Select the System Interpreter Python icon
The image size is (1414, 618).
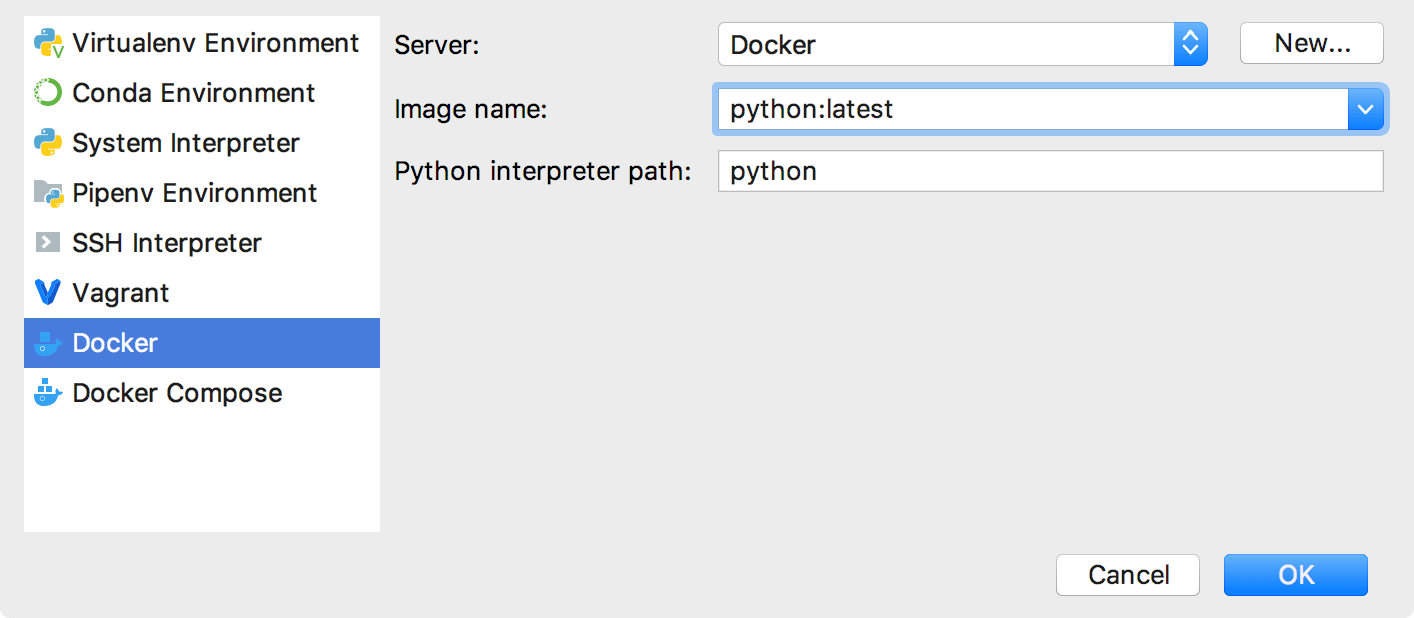[x=48, y=142]
